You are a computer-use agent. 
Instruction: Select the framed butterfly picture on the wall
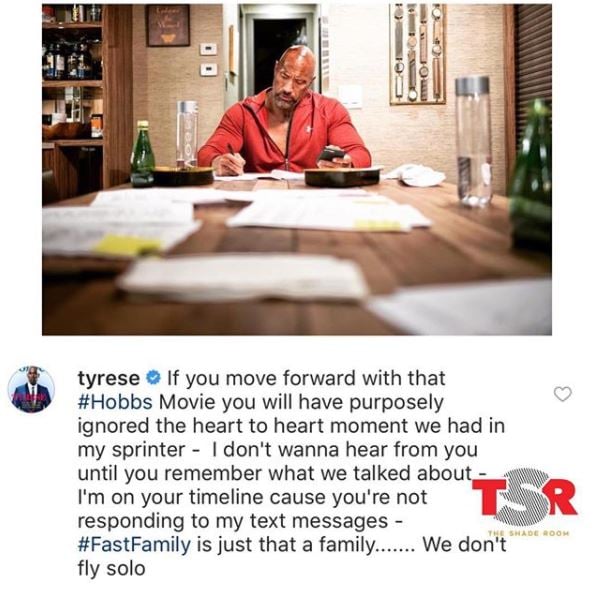pyautogui.click(x=168, y=25)
